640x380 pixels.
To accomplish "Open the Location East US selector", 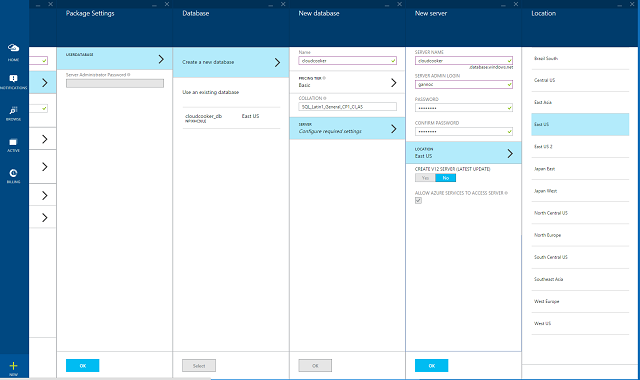I will [464, 153].
